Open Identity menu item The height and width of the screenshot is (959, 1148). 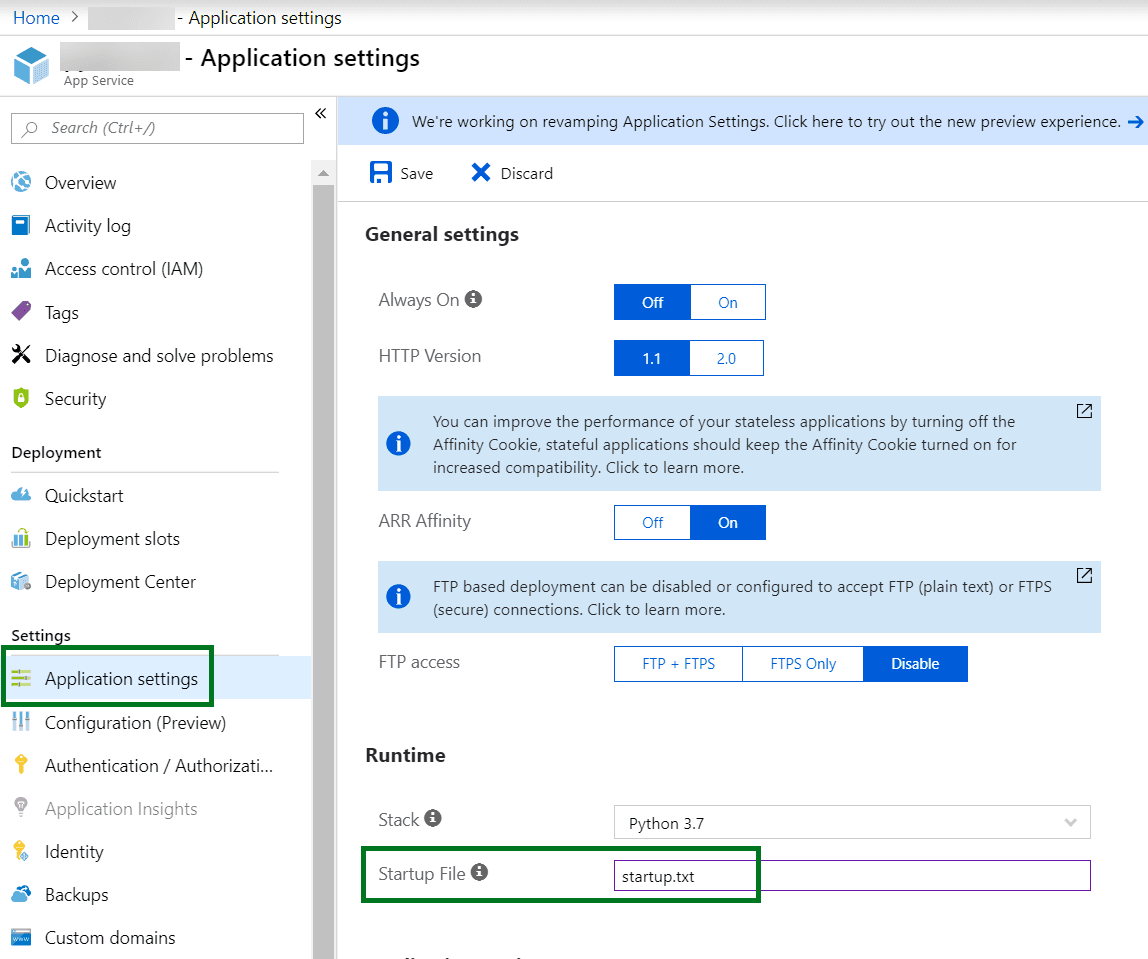[x=74, y=851]
